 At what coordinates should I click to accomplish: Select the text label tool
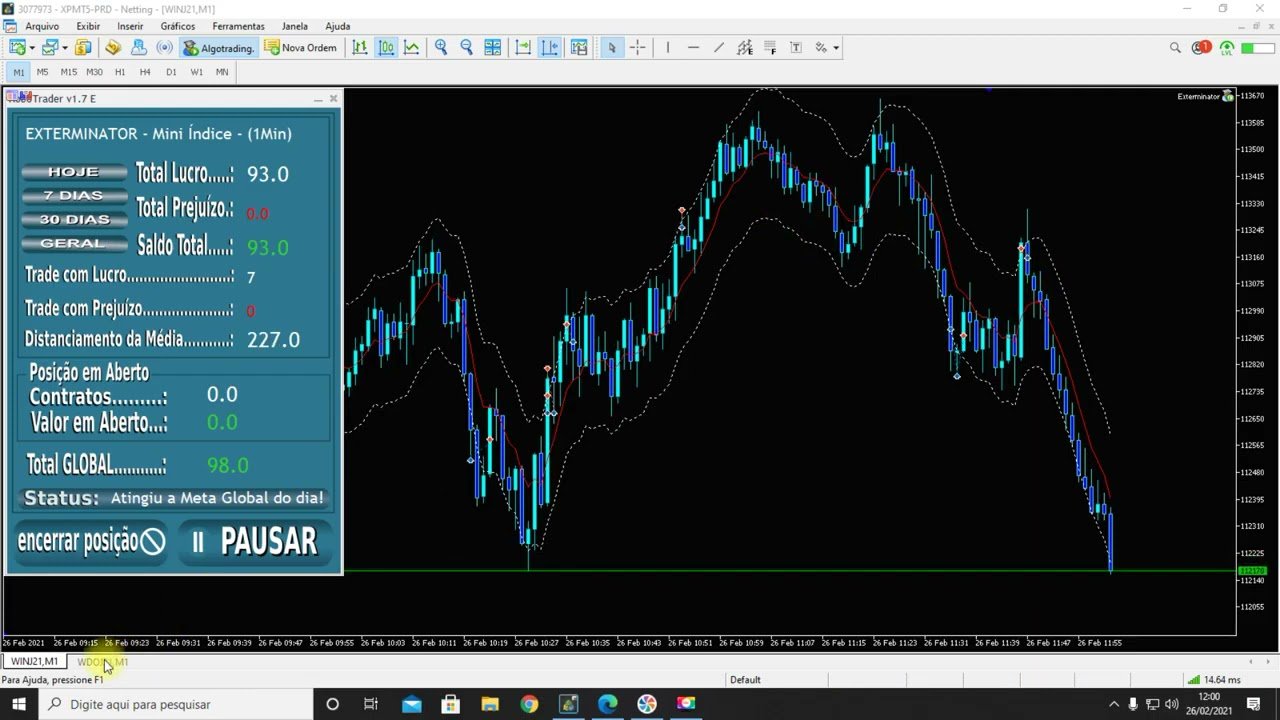[796, 47]
